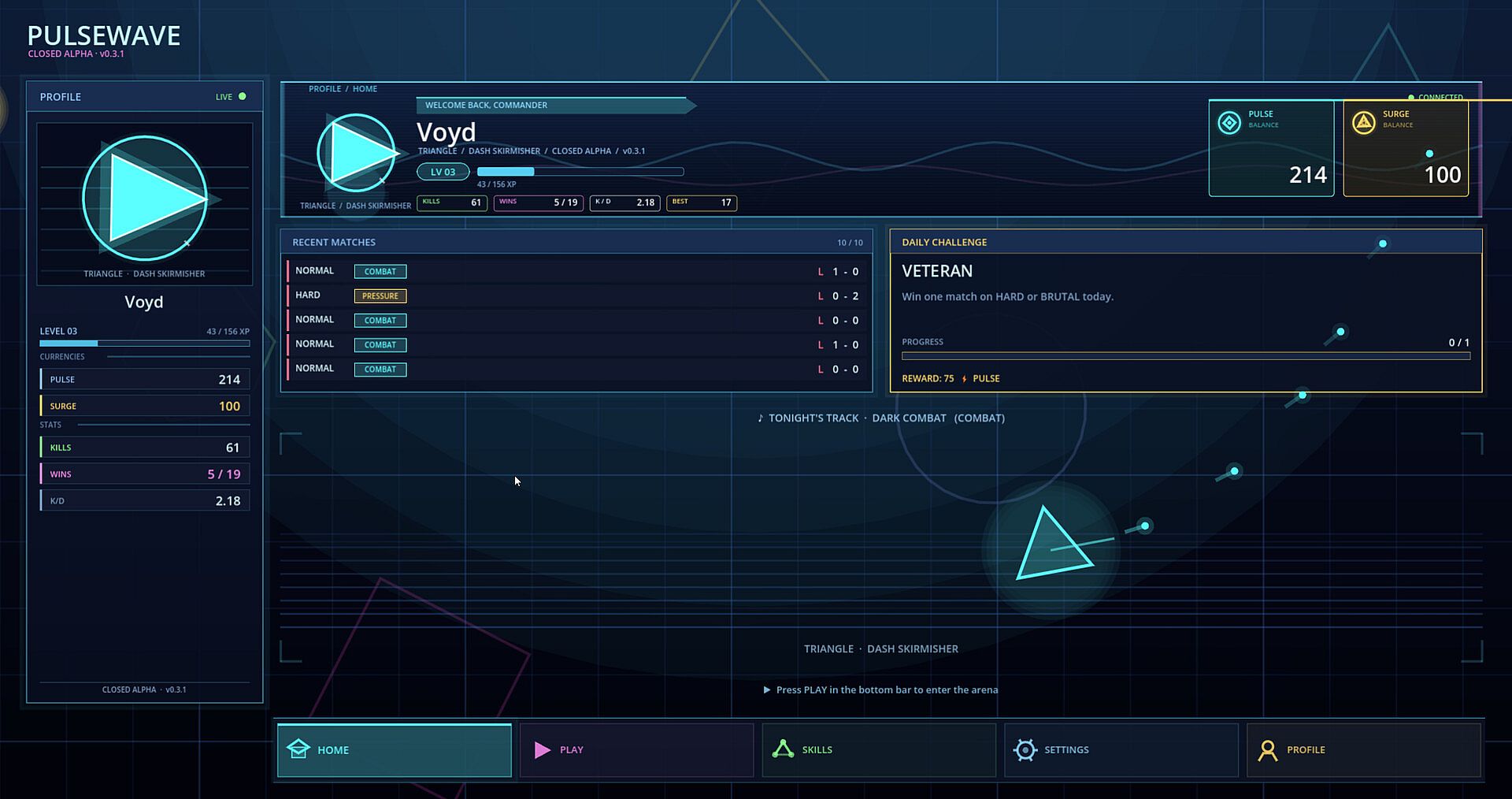Screen dimensions: 1512x799
Task: Open the Surge balance card
Action: pos(1406,148)
